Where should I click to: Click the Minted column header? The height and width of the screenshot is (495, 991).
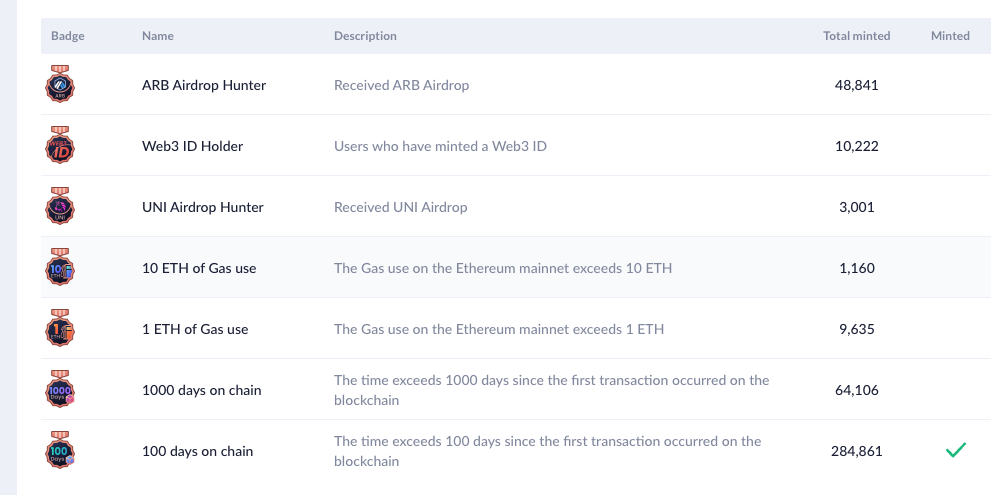pyautogui.click(x=950, y=36)
